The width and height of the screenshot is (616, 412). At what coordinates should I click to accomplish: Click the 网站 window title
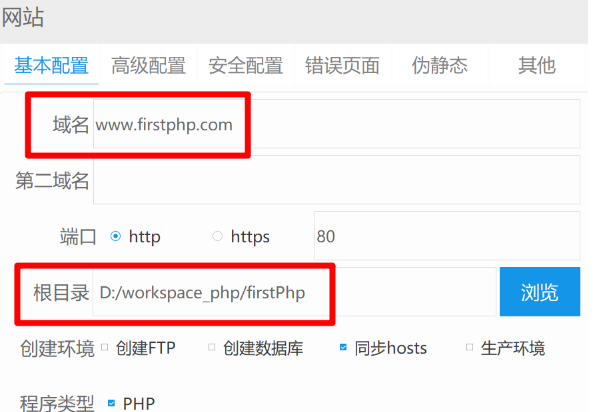pos(23,18)
